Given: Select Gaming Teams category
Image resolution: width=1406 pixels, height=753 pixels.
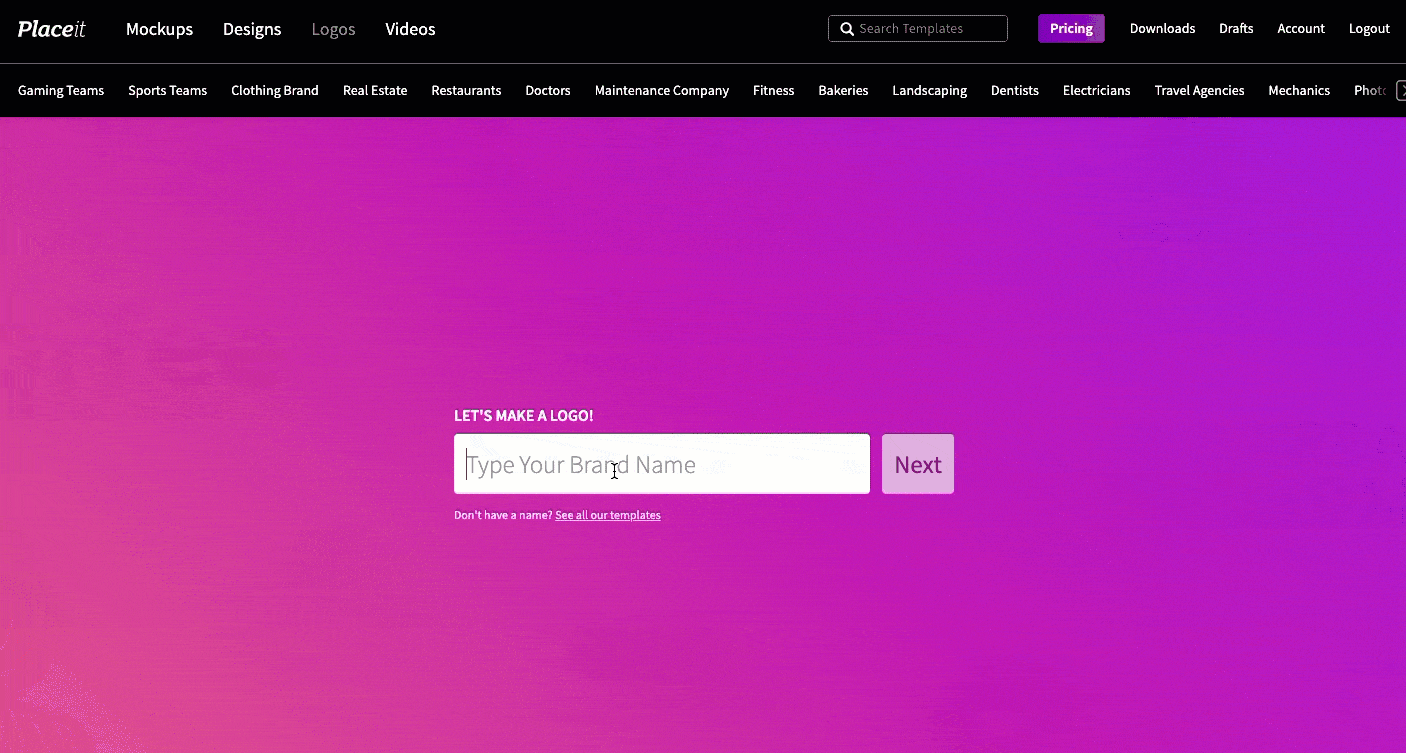Looking at the screenshot, I should 61,90.
